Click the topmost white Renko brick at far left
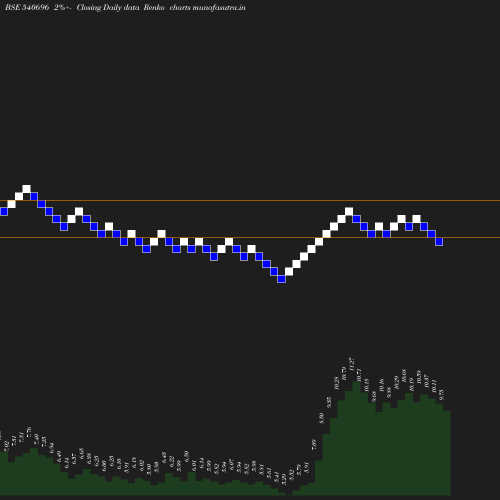Image resolution: width=500 pixels, height=500 pixels. (26, 189)
